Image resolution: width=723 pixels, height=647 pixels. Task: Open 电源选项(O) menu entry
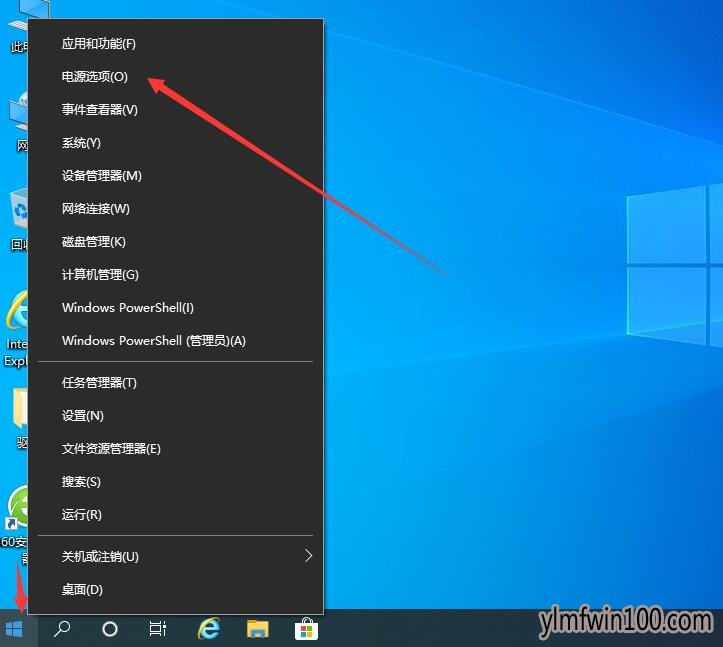pos(175,77)
